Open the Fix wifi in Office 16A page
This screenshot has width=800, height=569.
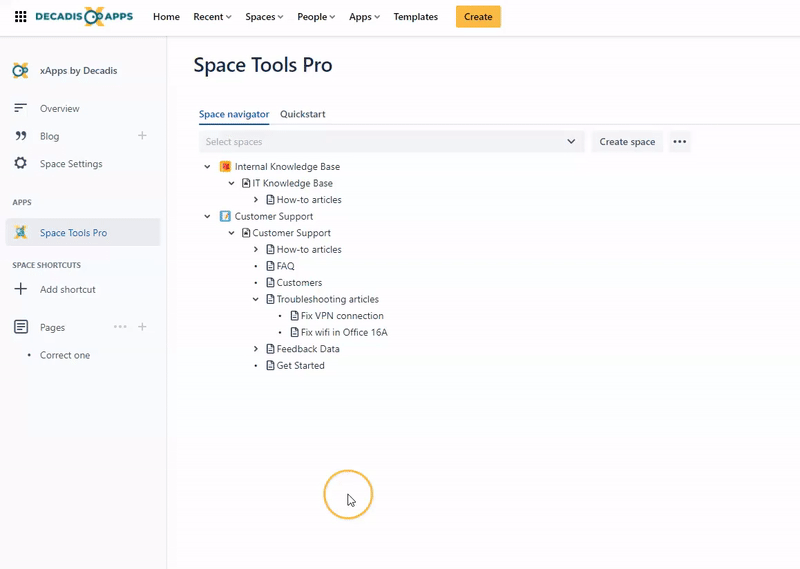pos(344,332)
